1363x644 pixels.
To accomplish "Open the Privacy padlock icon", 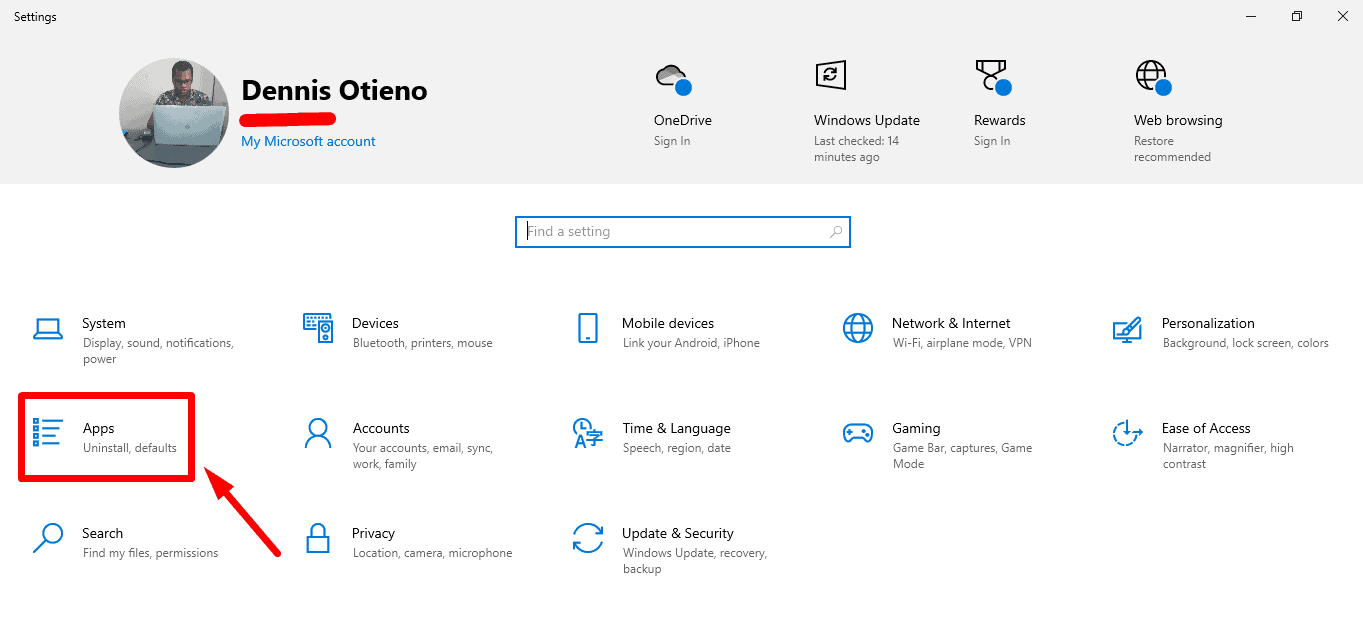I will 317,538.
